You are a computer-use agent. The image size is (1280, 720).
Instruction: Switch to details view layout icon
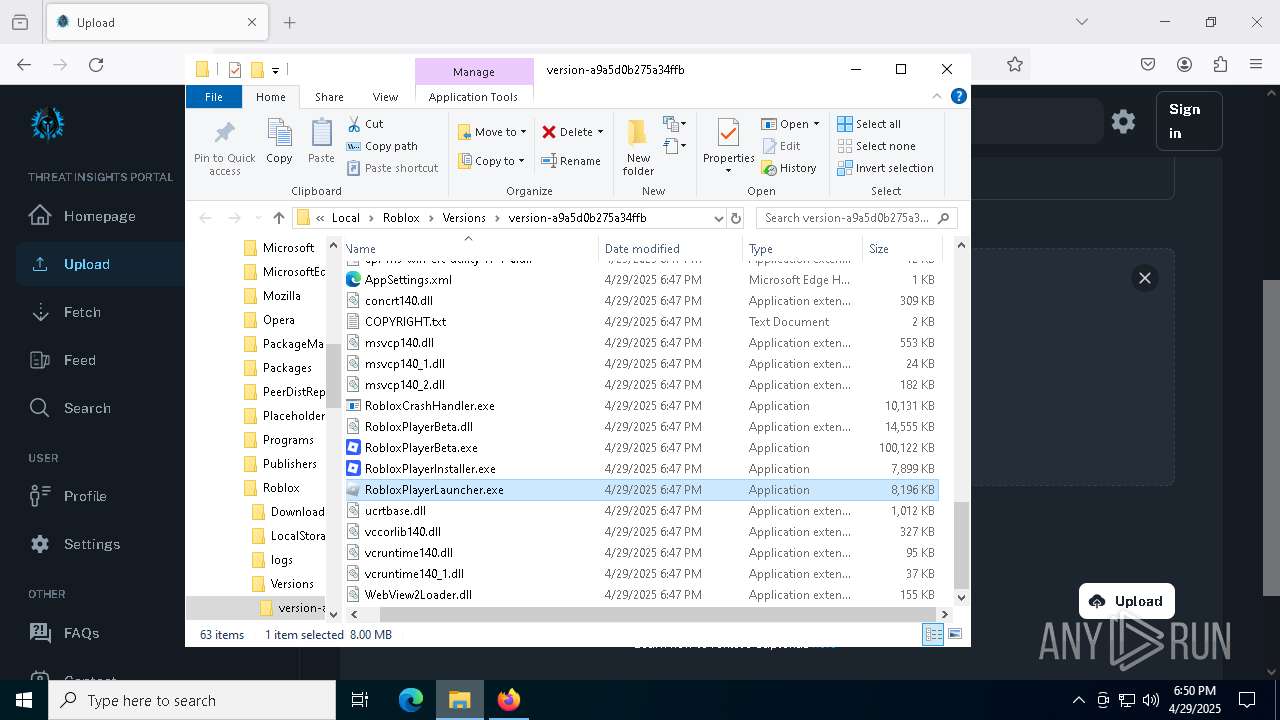932,634
